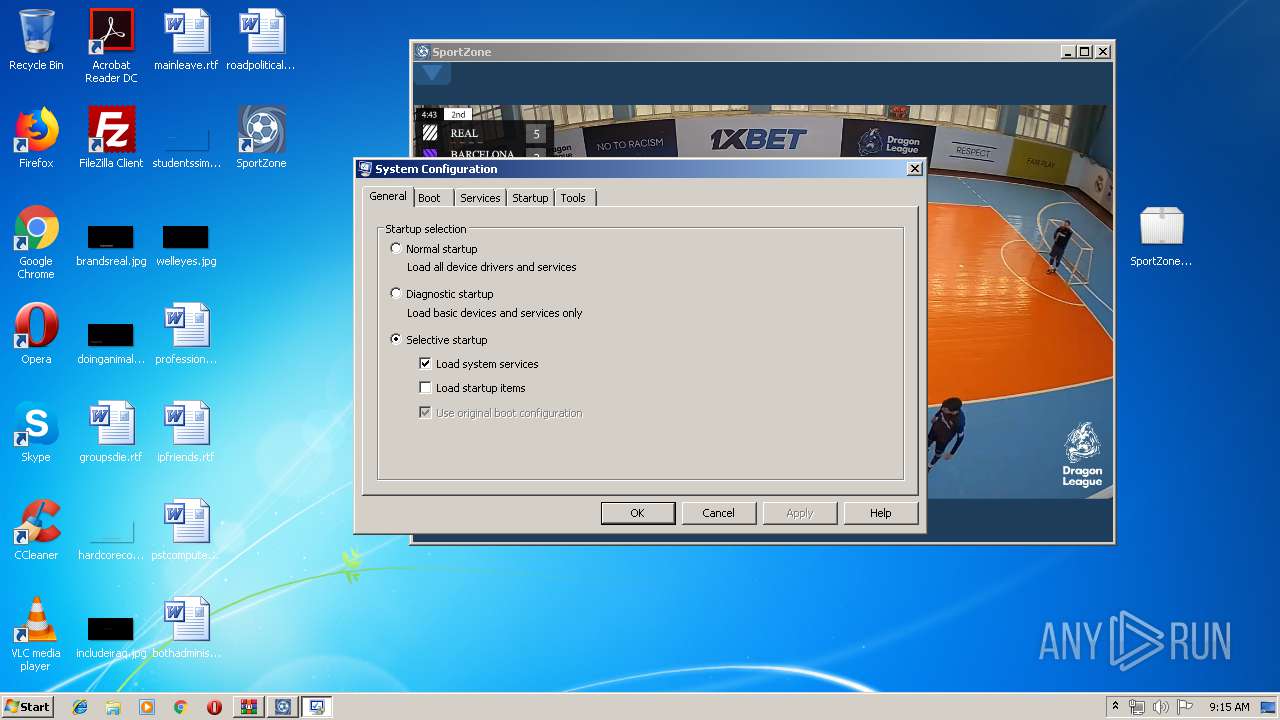
Task: Select mainleave.rtf document icon
Action: coord(186,40)
